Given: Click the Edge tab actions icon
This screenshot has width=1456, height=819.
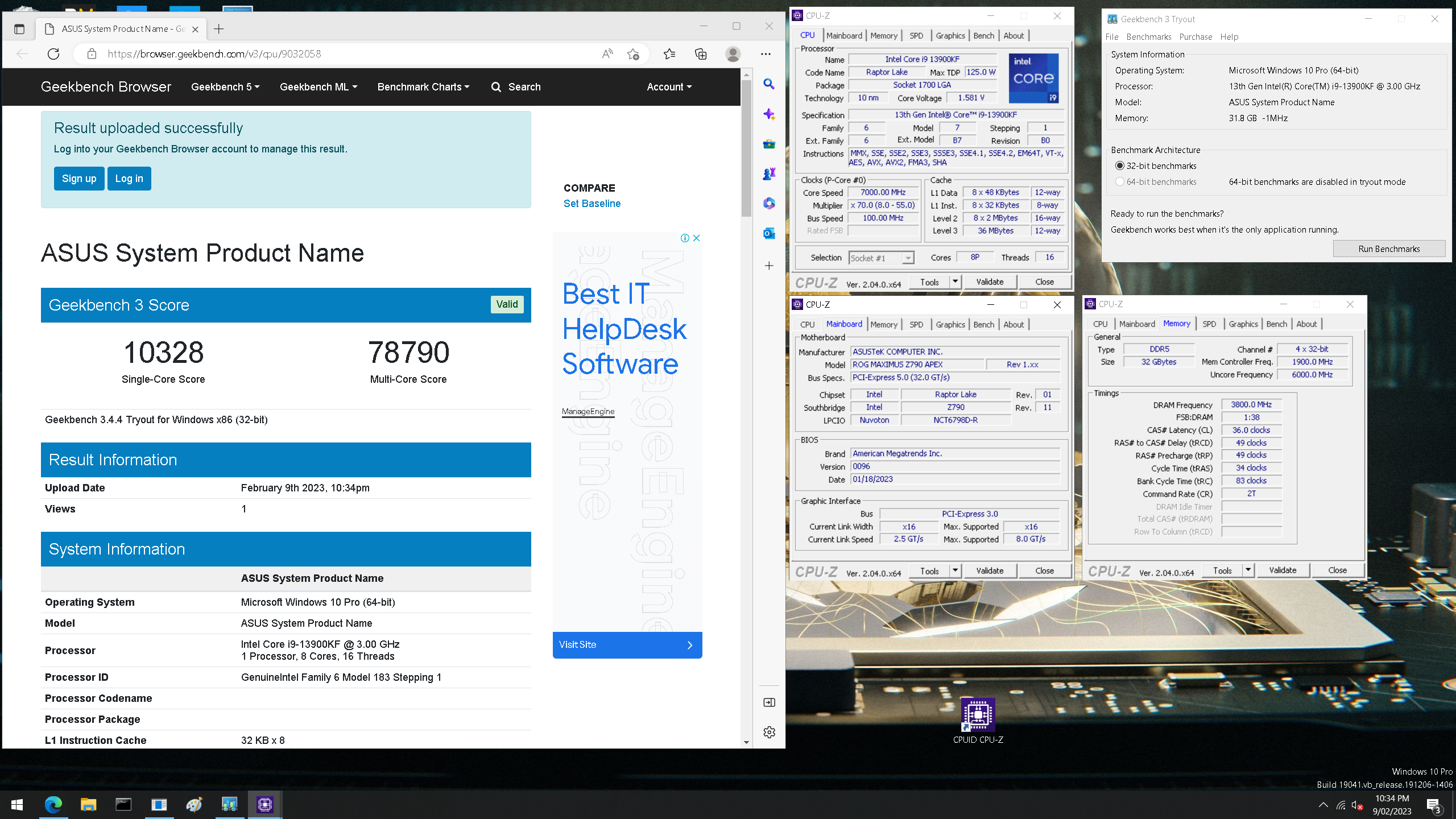Looking at the screenshot, I should [19, 29].
